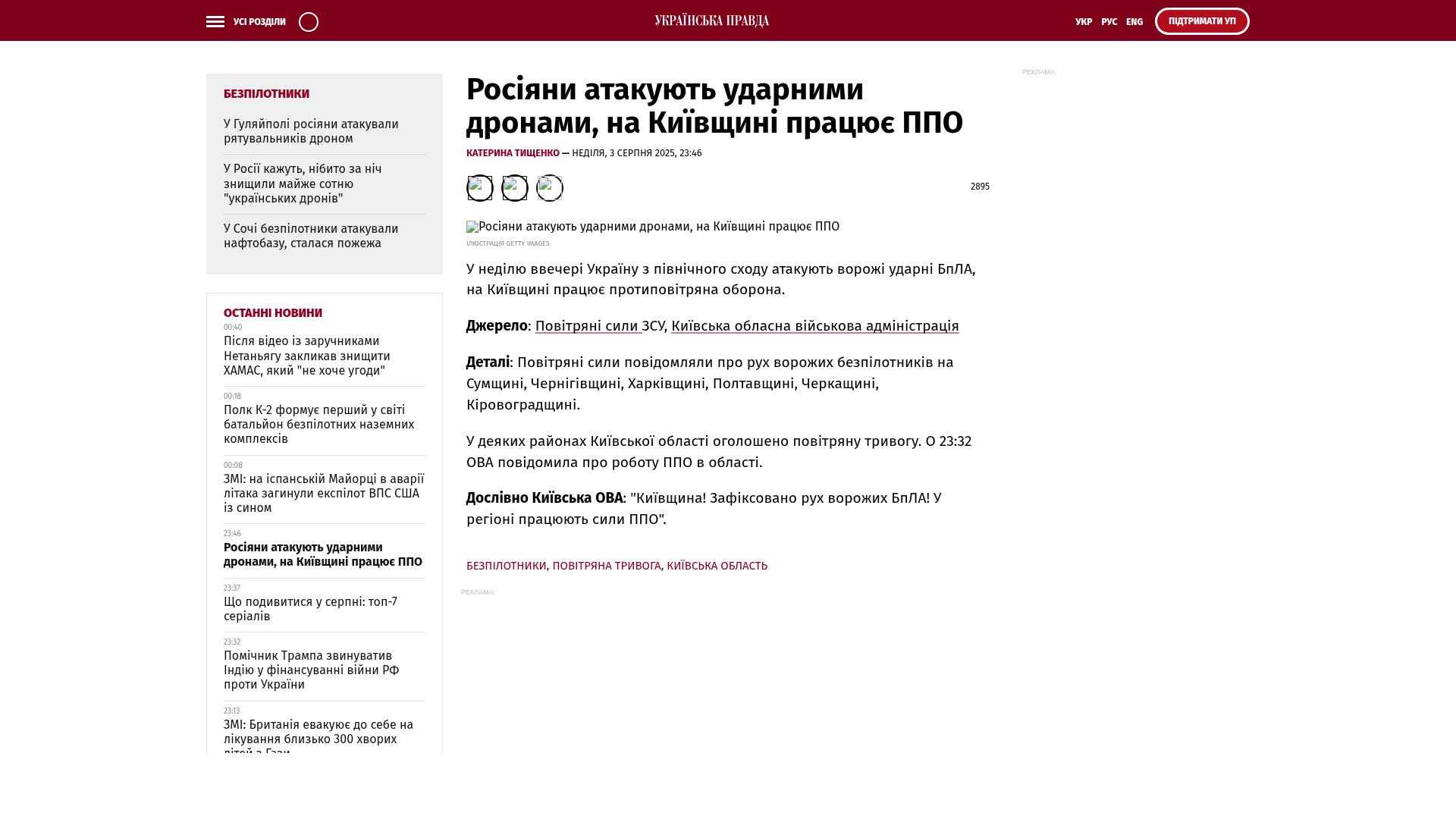Open the УСІ РОЗДІЛИ sections menu

[x=259, y=22]
